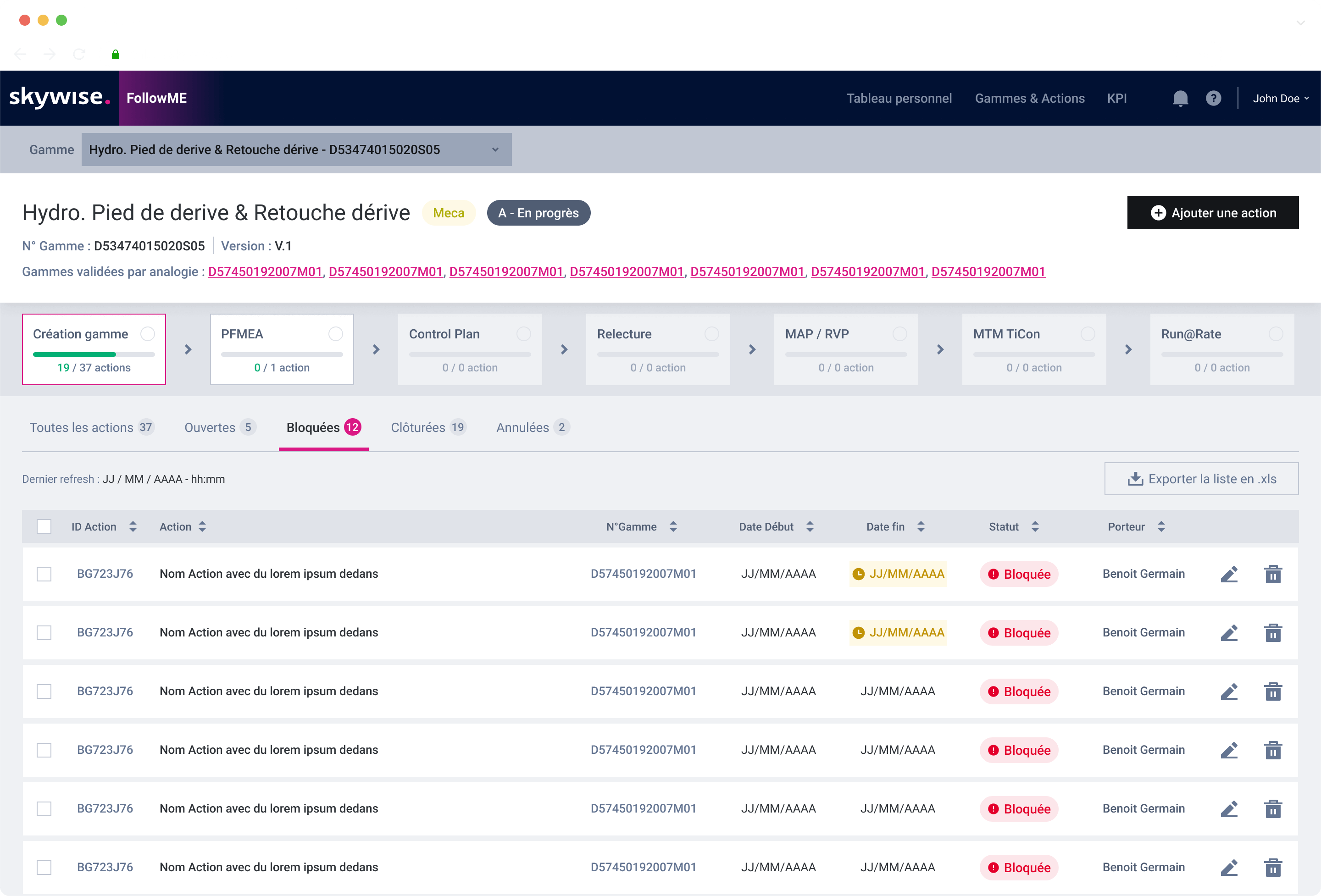Click the download icon next to Exporter la liste

pyautogui.click(x=1135, y=478)
